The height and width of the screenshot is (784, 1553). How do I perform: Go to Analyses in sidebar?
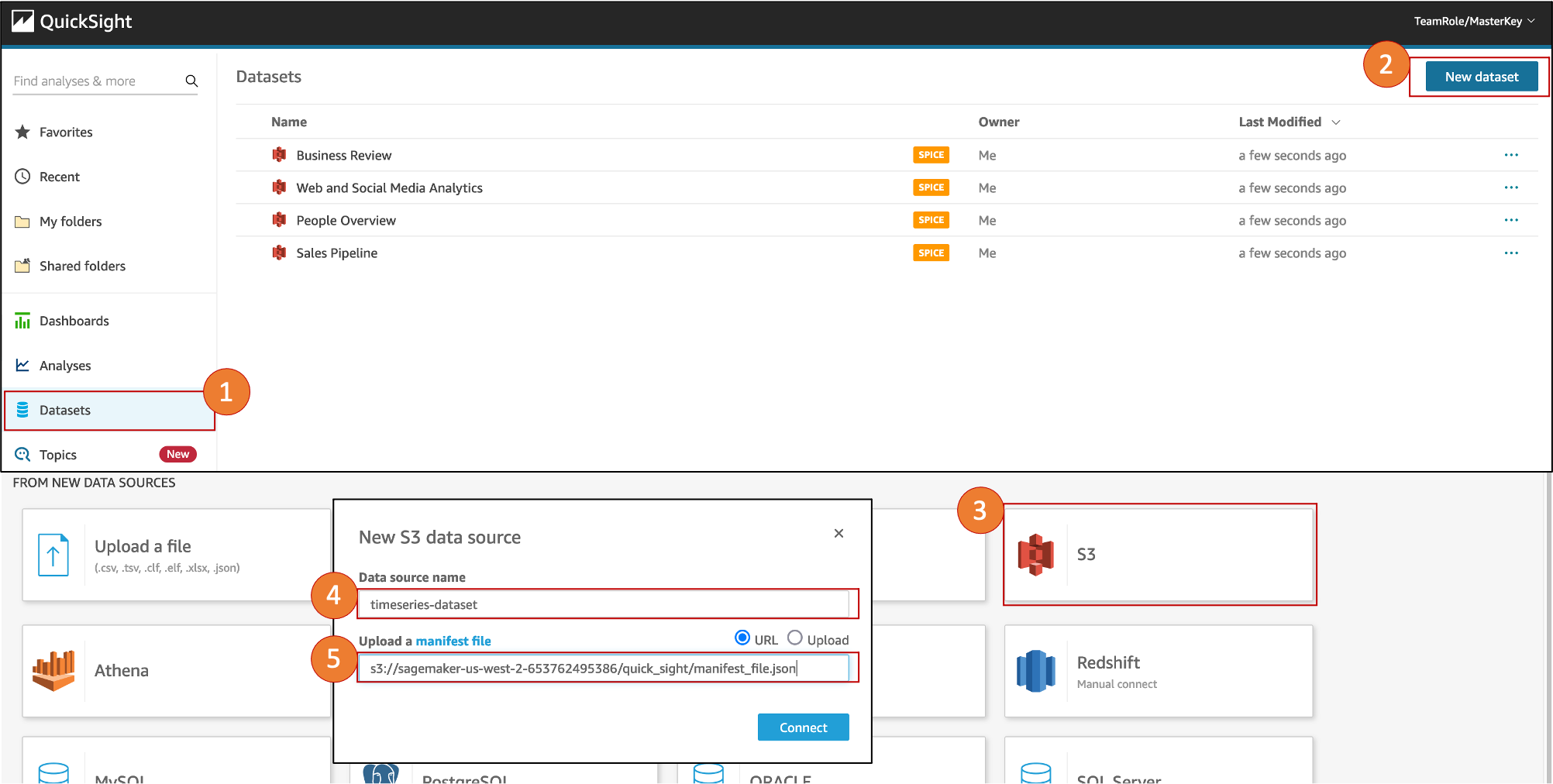pyautogui.click(x=65, y=366)
